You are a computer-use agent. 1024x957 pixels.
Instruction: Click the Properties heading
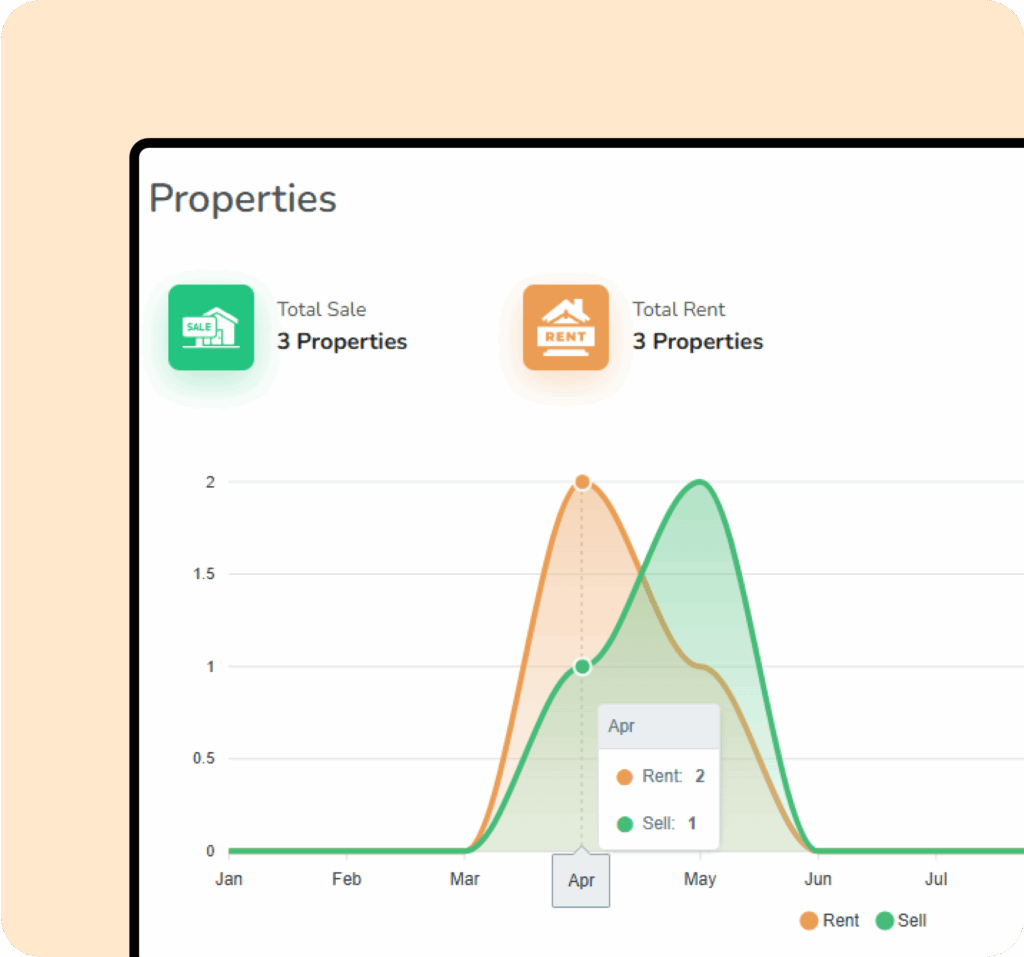(243, 198)
